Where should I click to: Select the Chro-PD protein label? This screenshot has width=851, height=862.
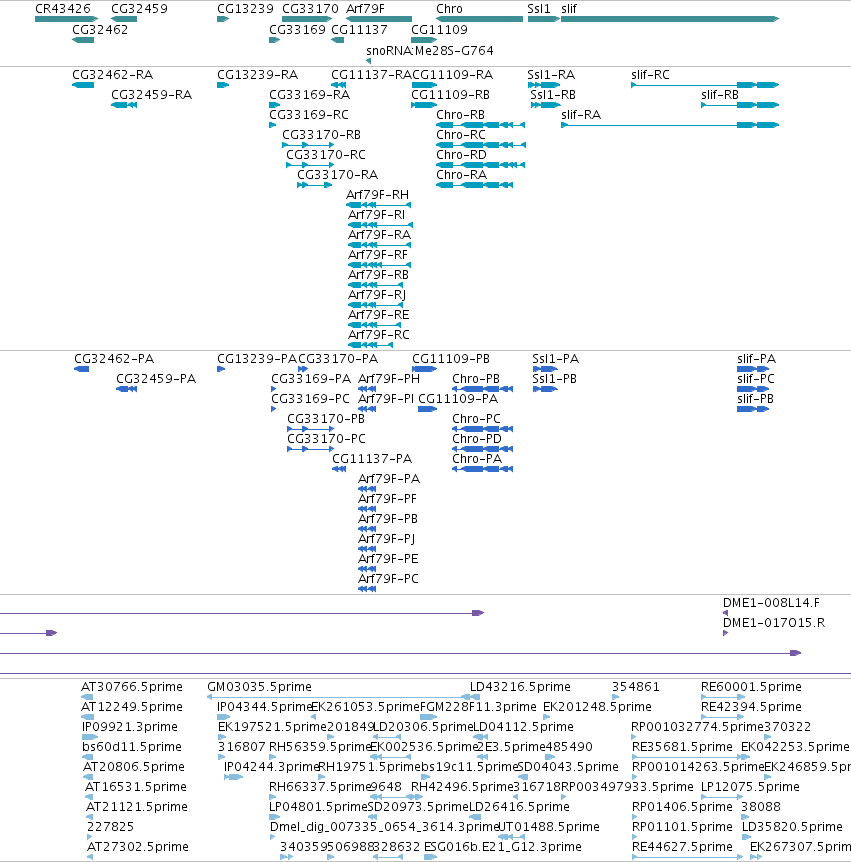point(477,439)
